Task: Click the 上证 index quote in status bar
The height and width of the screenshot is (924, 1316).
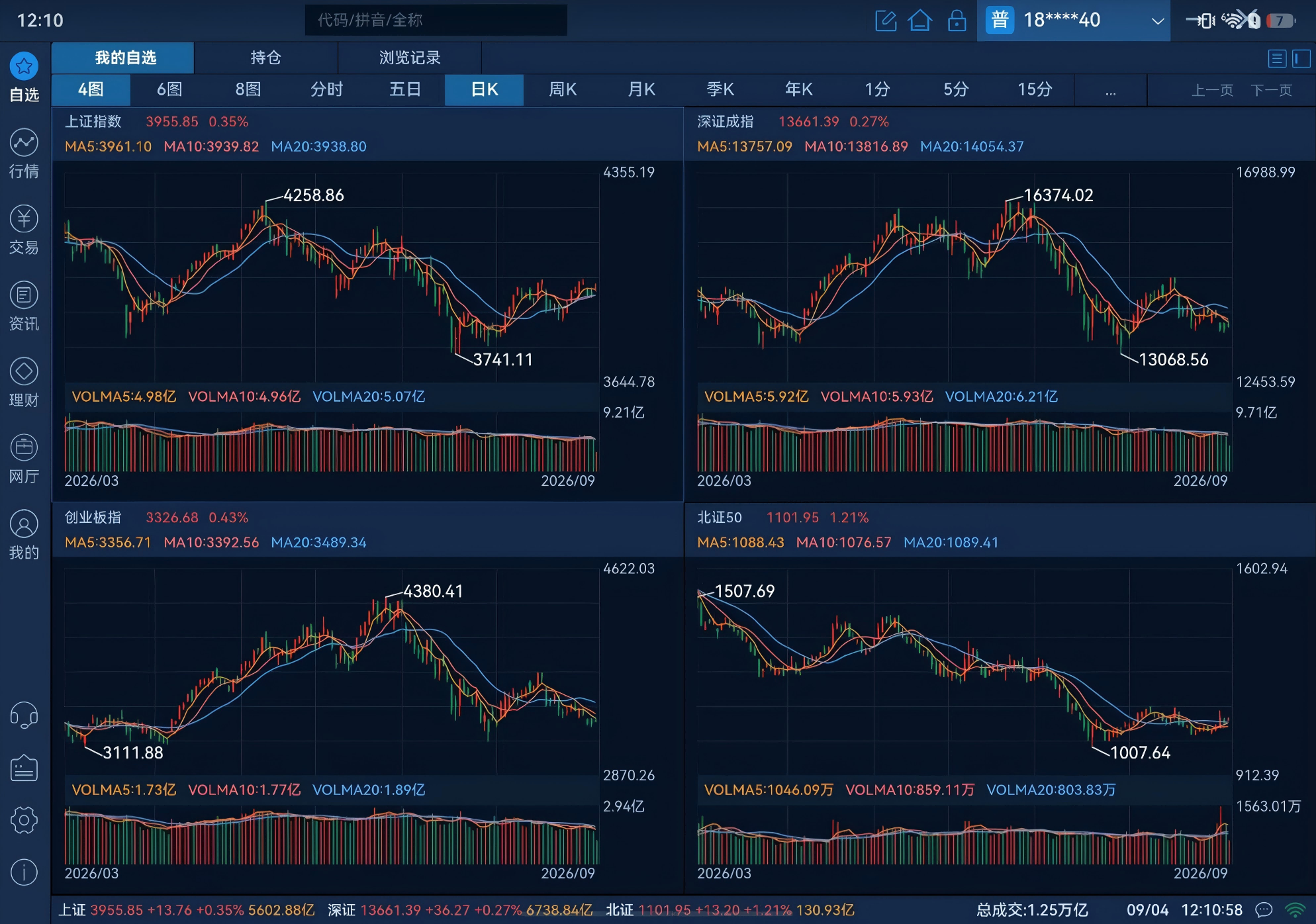Action: pos(187,910)
